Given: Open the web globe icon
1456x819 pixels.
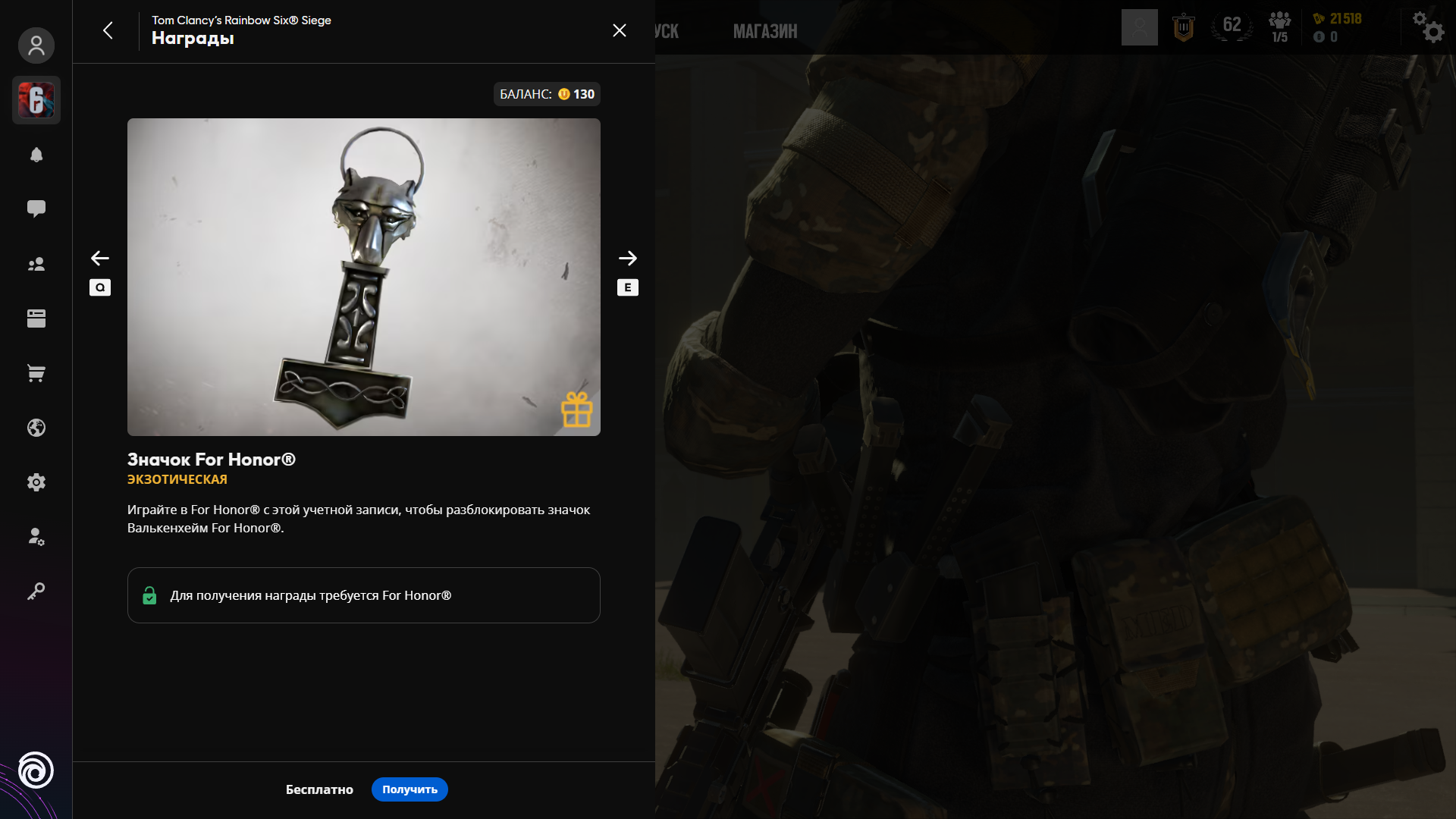Looking at the screenshot, I should [36, 428].
